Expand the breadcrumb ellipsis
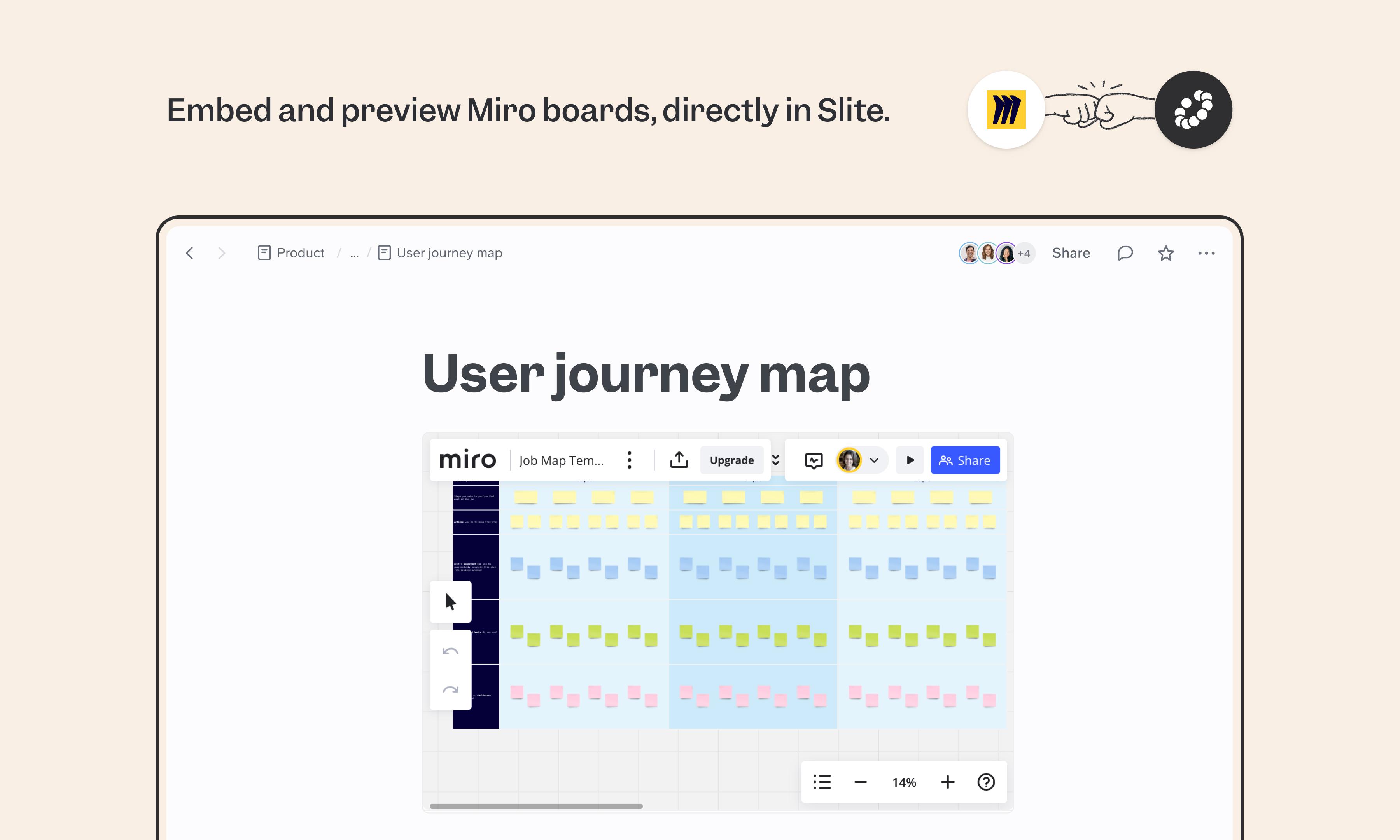This screenshot has width=1400, height=840. [x=354, y=254]
